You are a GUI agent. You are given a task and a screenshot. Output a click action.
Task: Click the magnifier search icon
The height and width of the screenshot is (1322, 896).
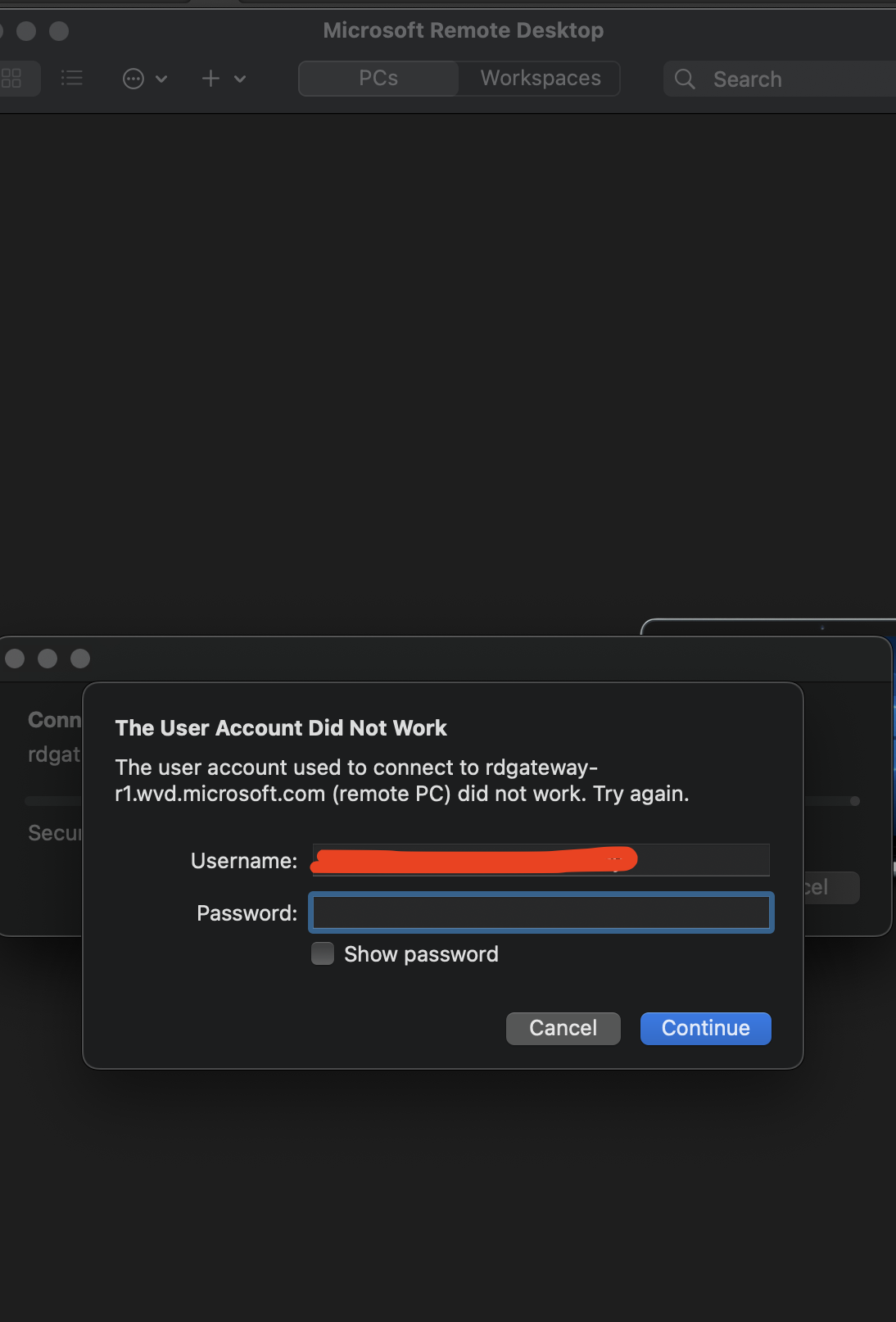tap(685, 79)
